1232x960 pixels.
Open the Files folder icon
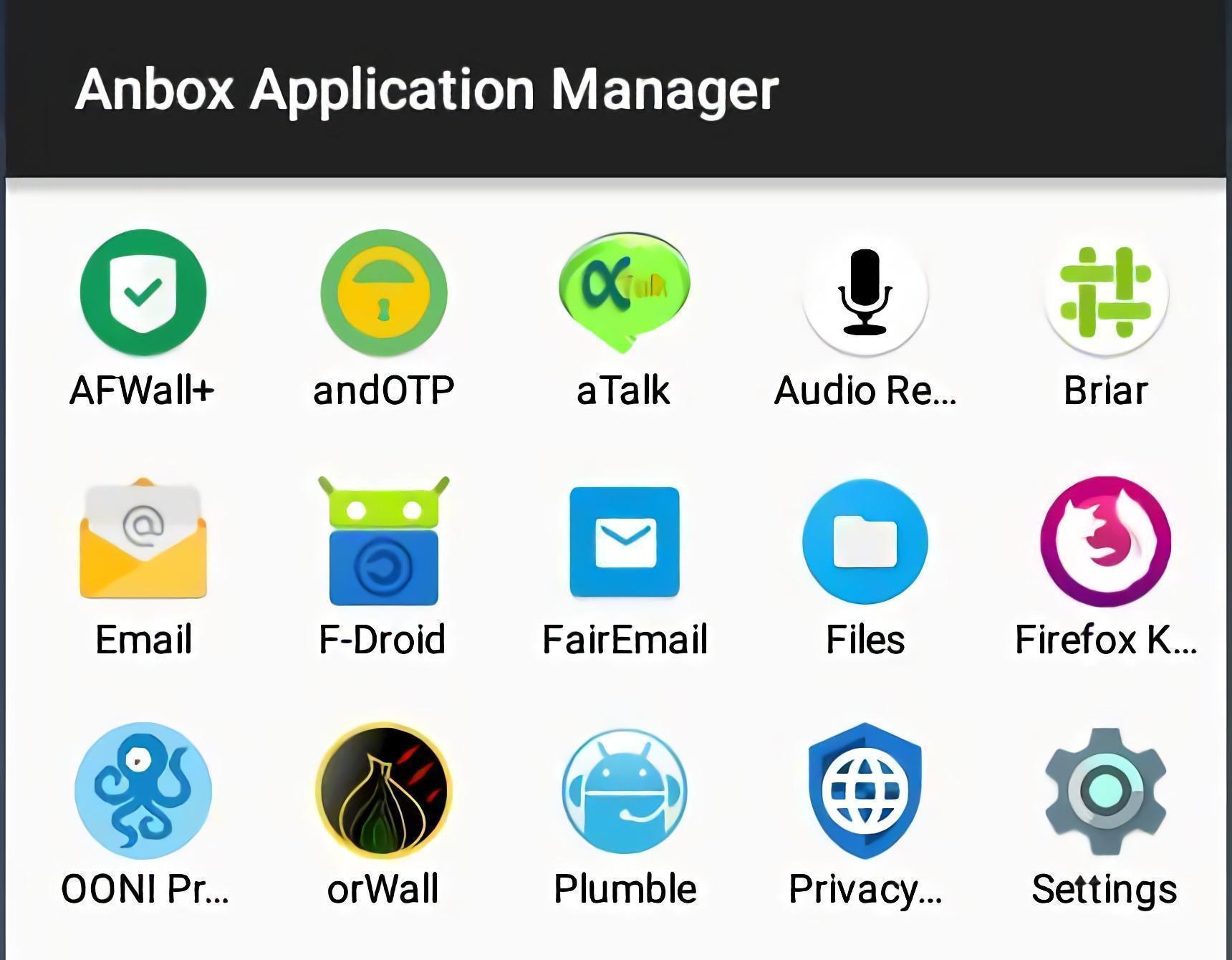865,541
